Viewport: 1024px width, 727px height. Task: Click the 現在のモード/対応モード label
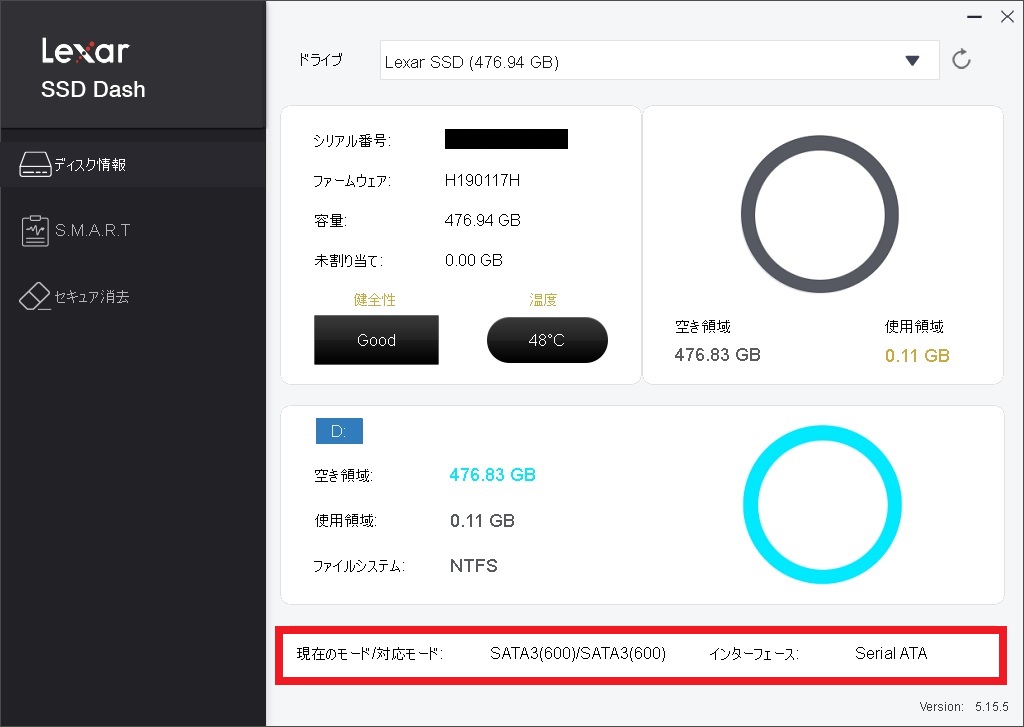(x=370, y=654)
